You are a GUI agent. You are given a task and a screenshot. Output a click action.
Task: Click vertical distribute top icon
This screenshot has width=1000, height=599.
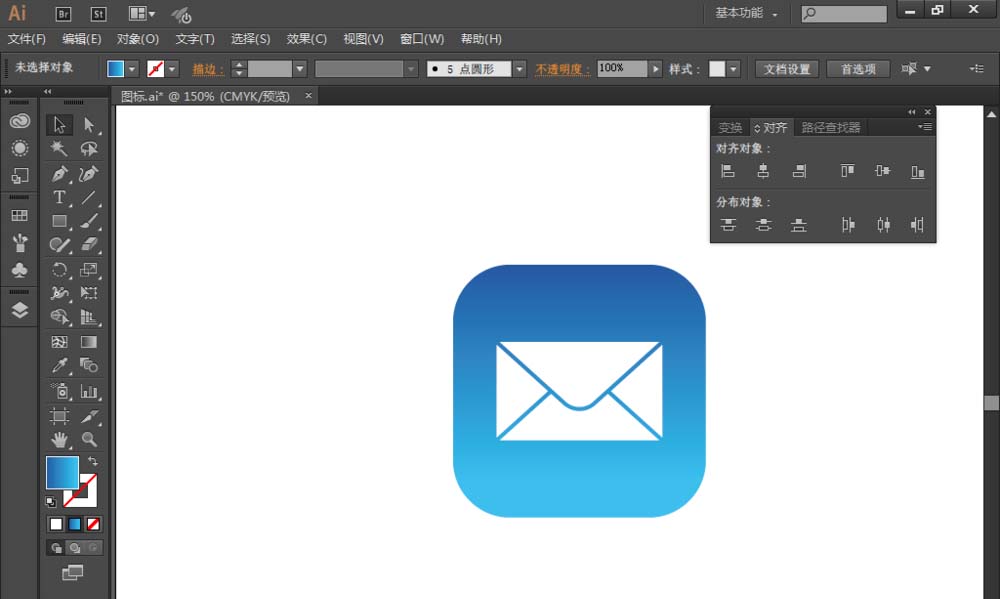(x=728, y=225)
